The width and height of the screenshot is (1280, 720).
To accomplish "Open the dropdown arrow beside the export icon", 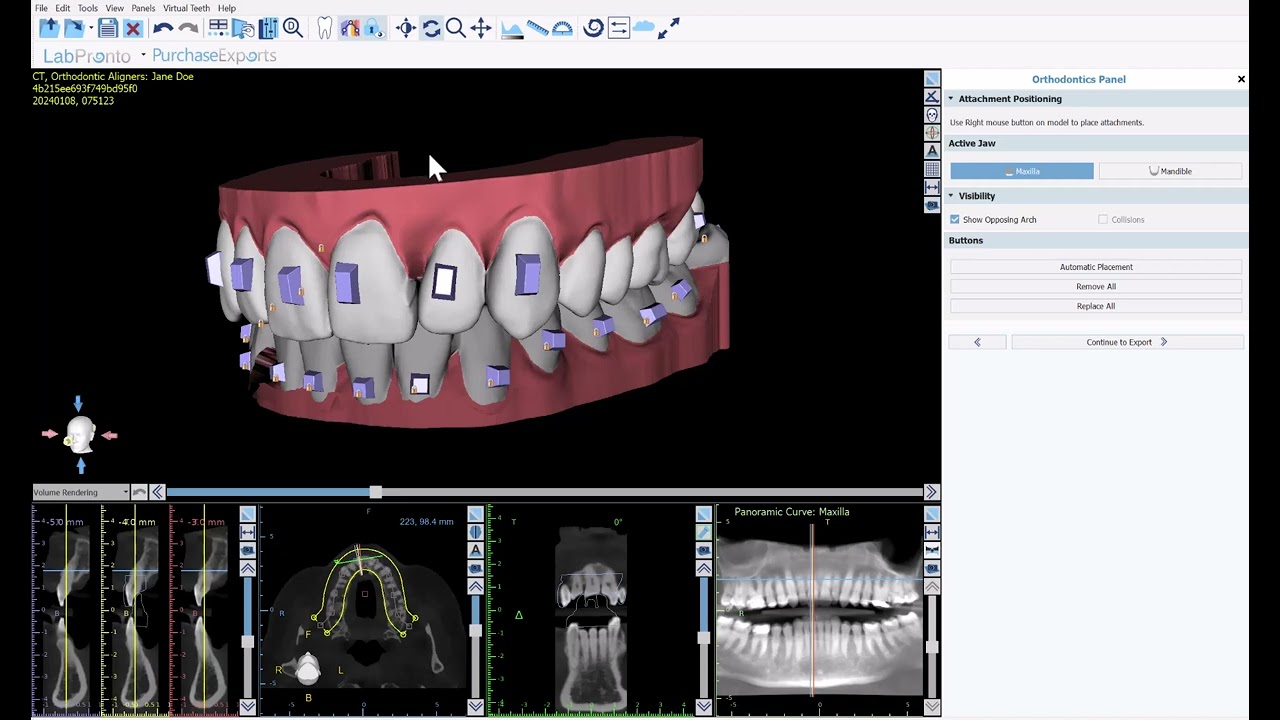I will (x=91, y=29).
